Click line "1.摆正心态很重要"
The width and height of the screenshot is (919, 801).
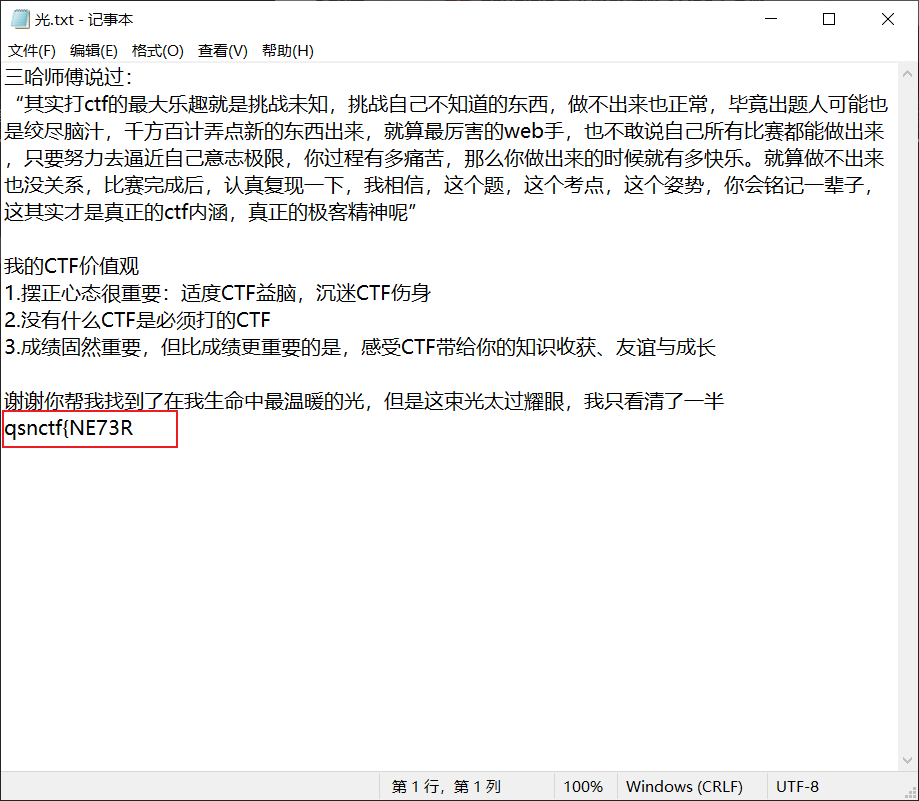[x=217, y=293]
